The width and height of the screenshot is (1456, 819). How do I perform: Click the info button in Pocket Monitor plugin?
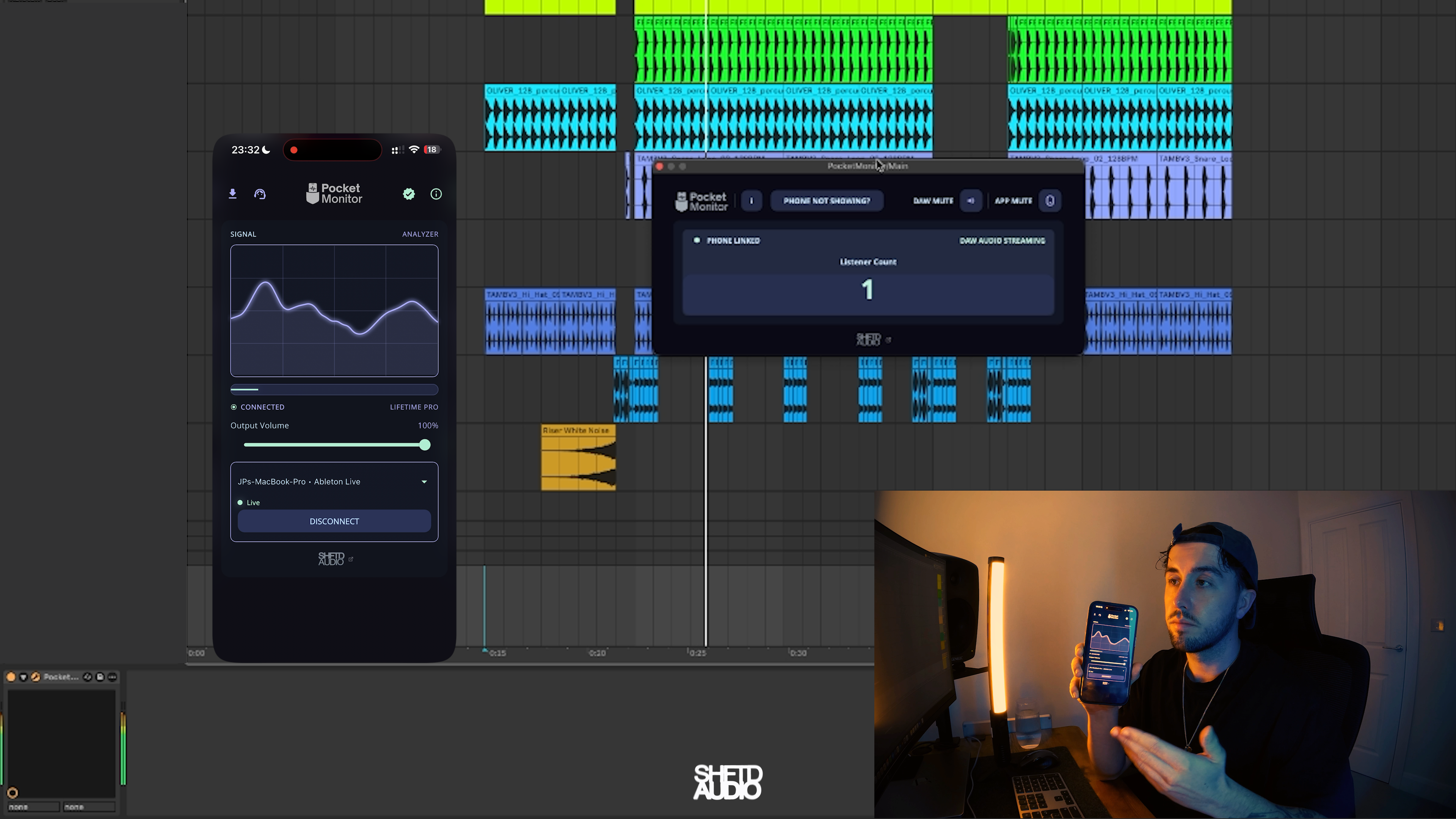click(751, 201)
